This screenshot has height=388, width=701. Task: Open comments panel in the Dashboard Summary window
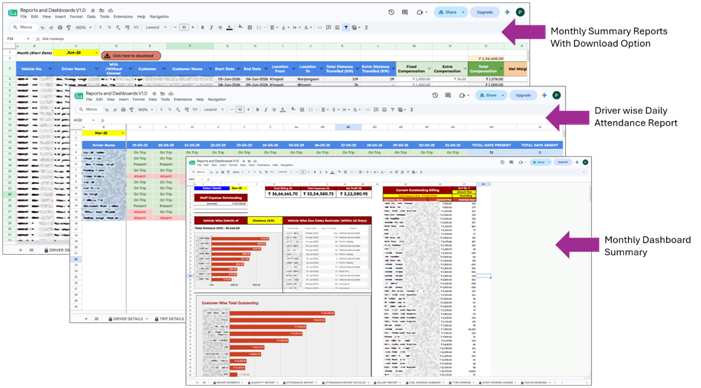(x=511, y=162)
